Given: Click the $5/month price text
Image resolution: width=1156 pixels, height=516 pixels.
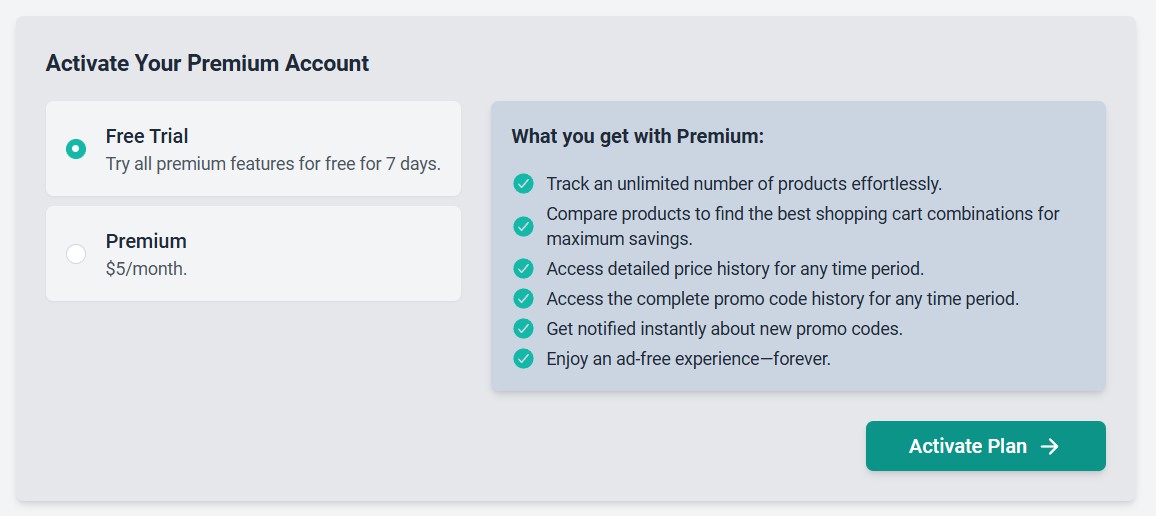Looking at the screenshot, I should [x=146, y=269].
